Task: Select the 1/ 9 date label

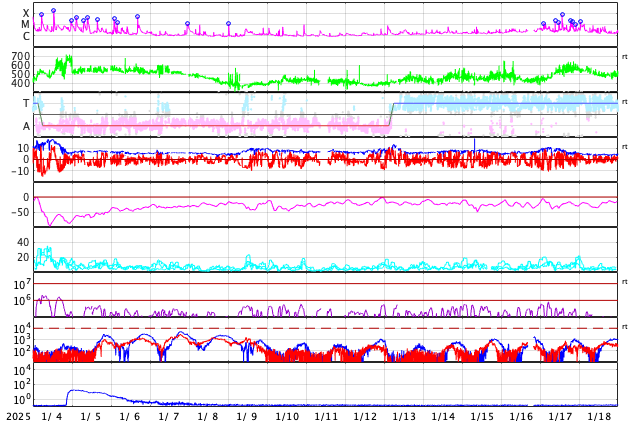Action: pos(247,416)
